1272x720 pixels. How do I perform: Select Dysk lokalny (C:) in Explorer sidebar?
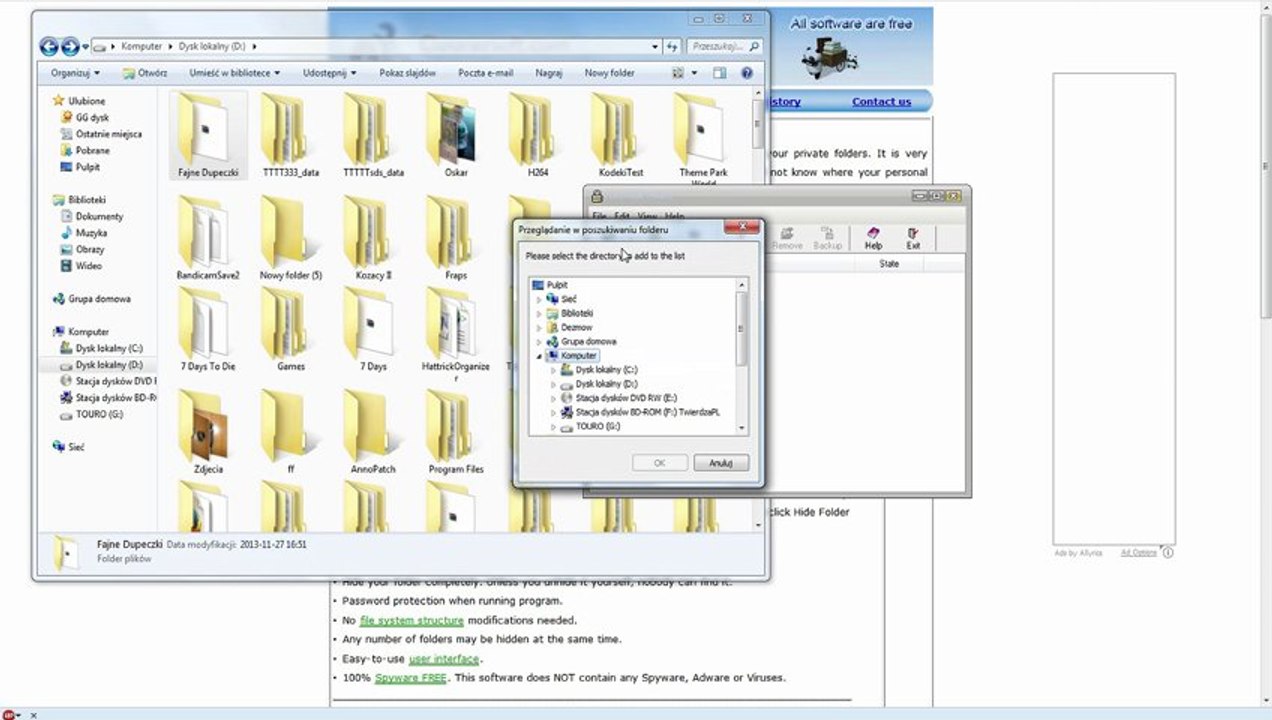pyautogui.click(x=109, y=348)
